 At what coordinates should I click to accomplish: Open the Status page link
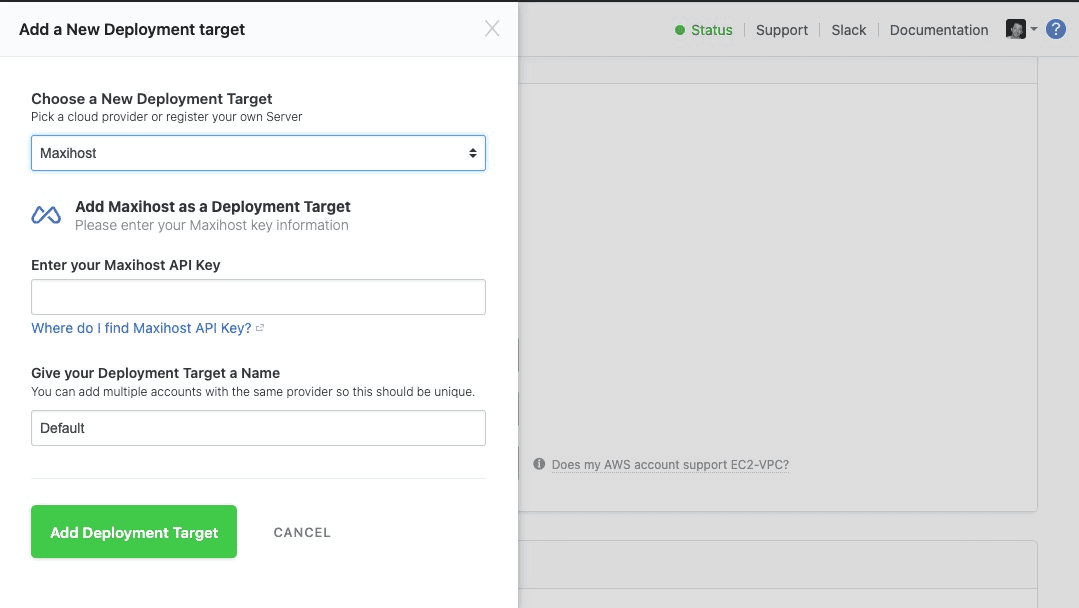pyautogui.click(x=711, y=30)
